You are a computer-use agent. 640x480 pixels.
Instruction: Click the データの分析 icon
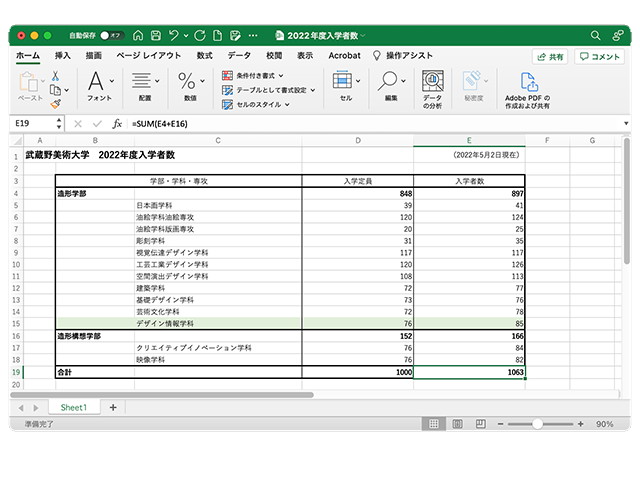click(x=432, y=82)
